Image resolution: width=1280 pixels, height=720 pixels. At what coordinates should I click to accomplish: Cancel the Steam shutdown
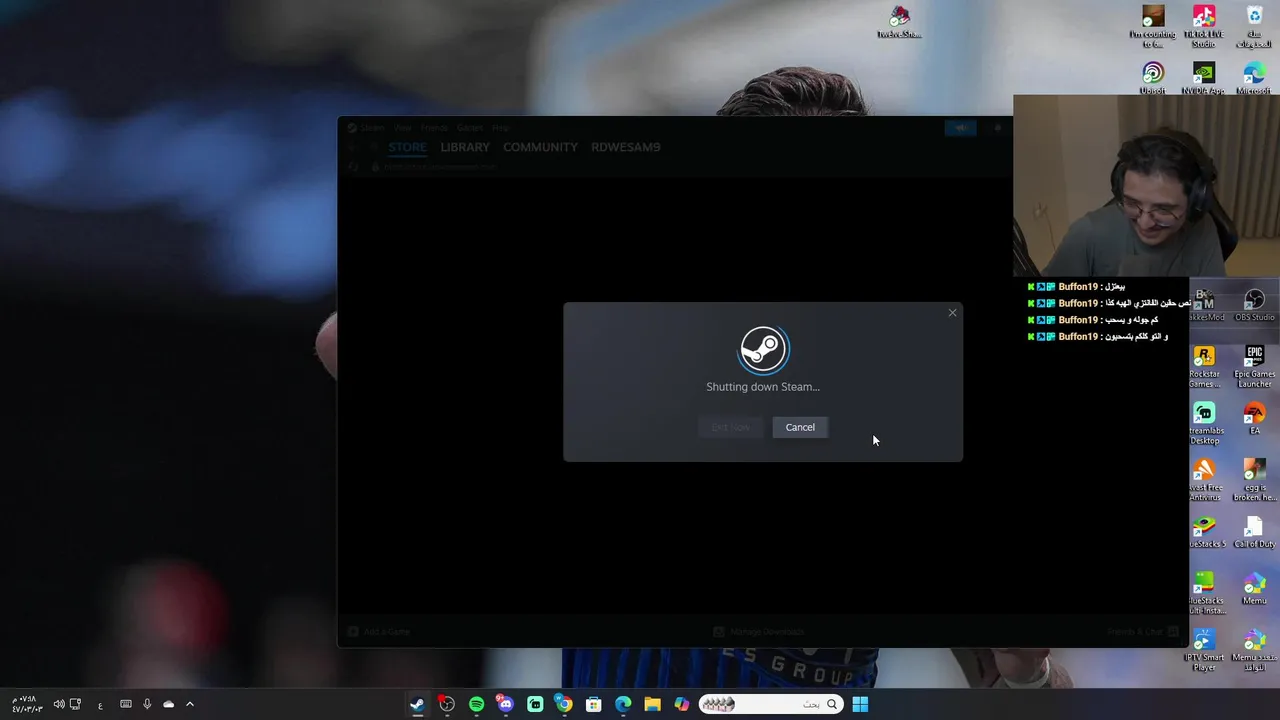click(x=800, y=427)
